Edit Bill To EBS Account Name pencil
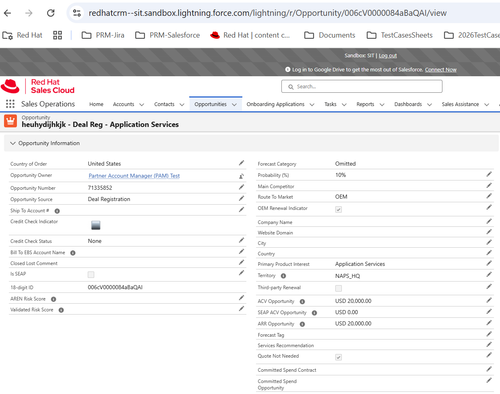 (242, 252)
